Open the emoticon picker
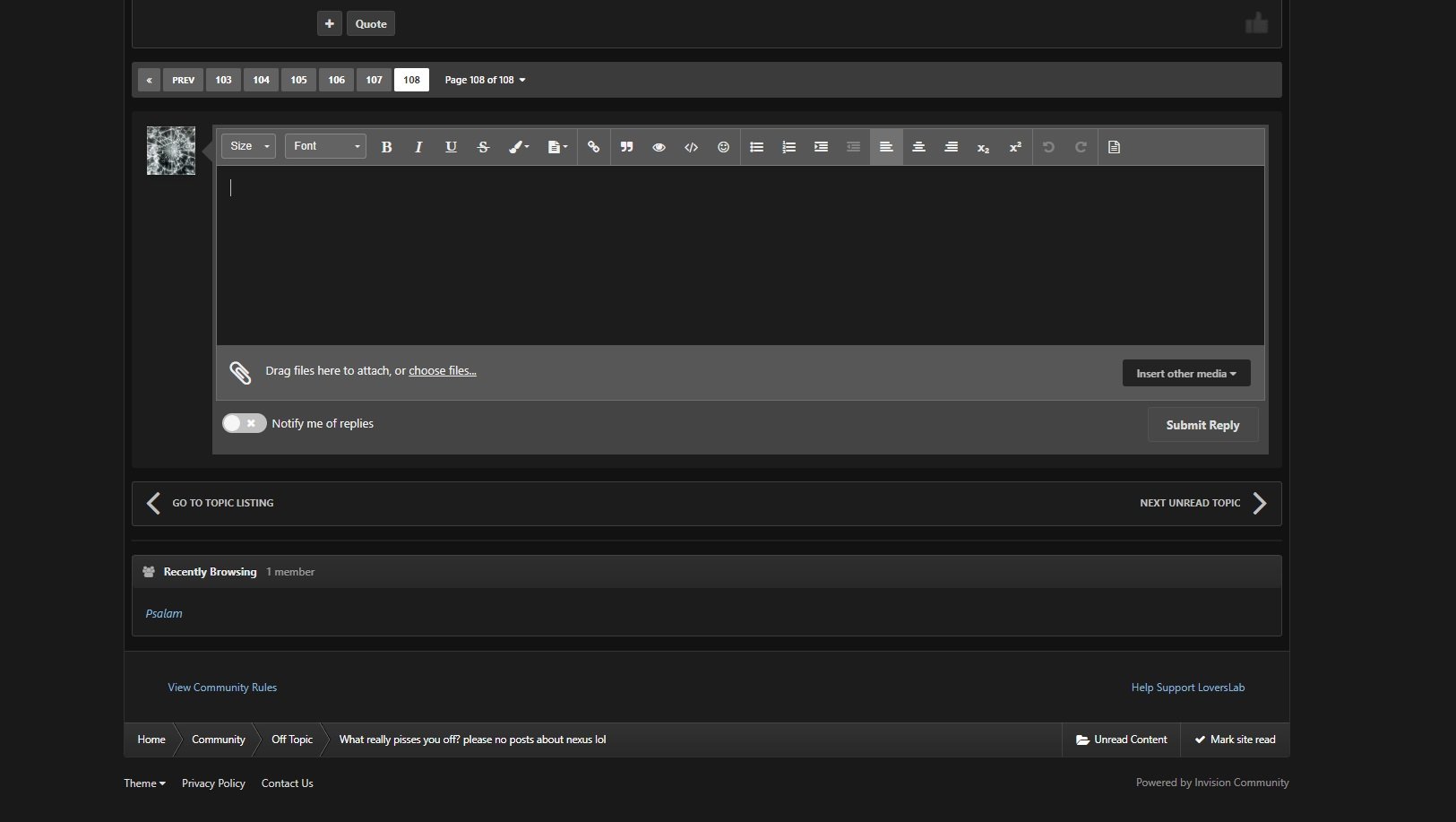The image size is (1456, 822). click(x=723, y=147)
